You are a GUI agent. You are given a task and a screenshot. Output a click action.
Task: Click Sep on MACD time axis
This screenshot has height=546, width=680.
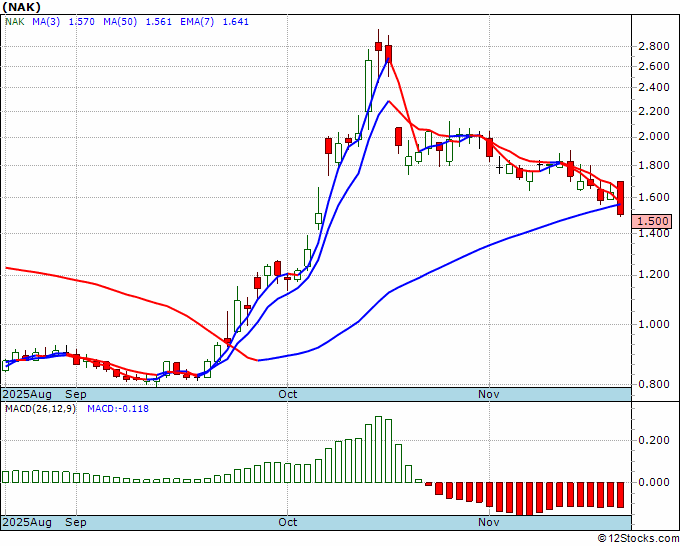[75, 522]
